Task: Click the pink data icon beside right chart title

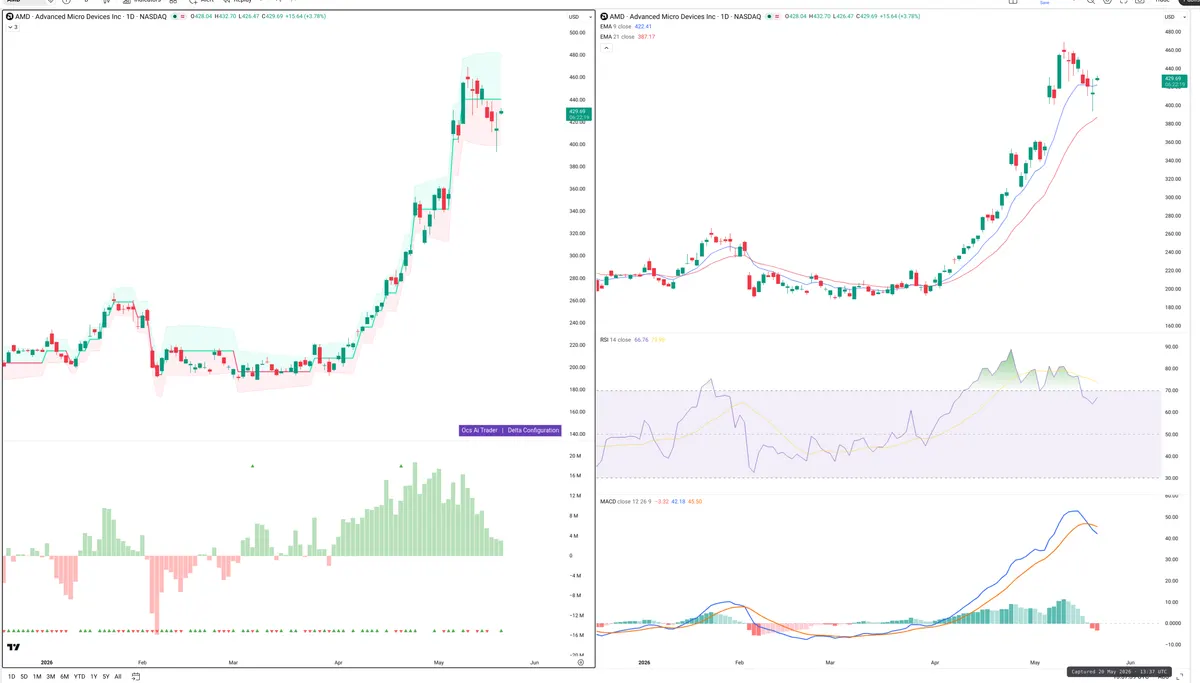Action: (x=777, y=17)
